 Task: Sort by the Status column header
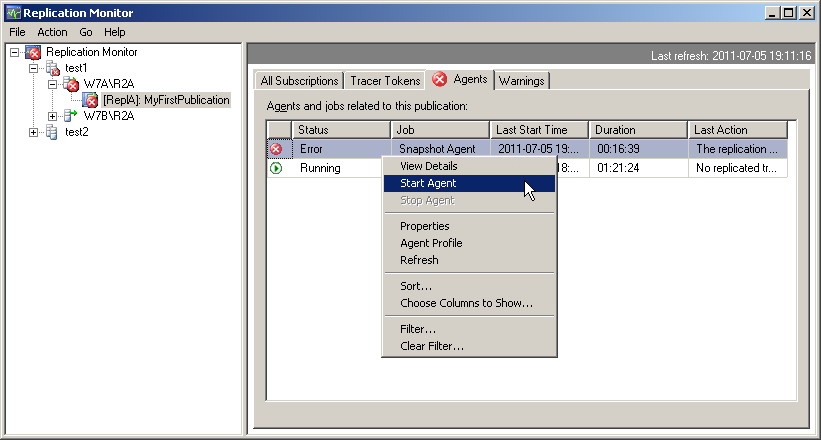click(x=341, y=130)
